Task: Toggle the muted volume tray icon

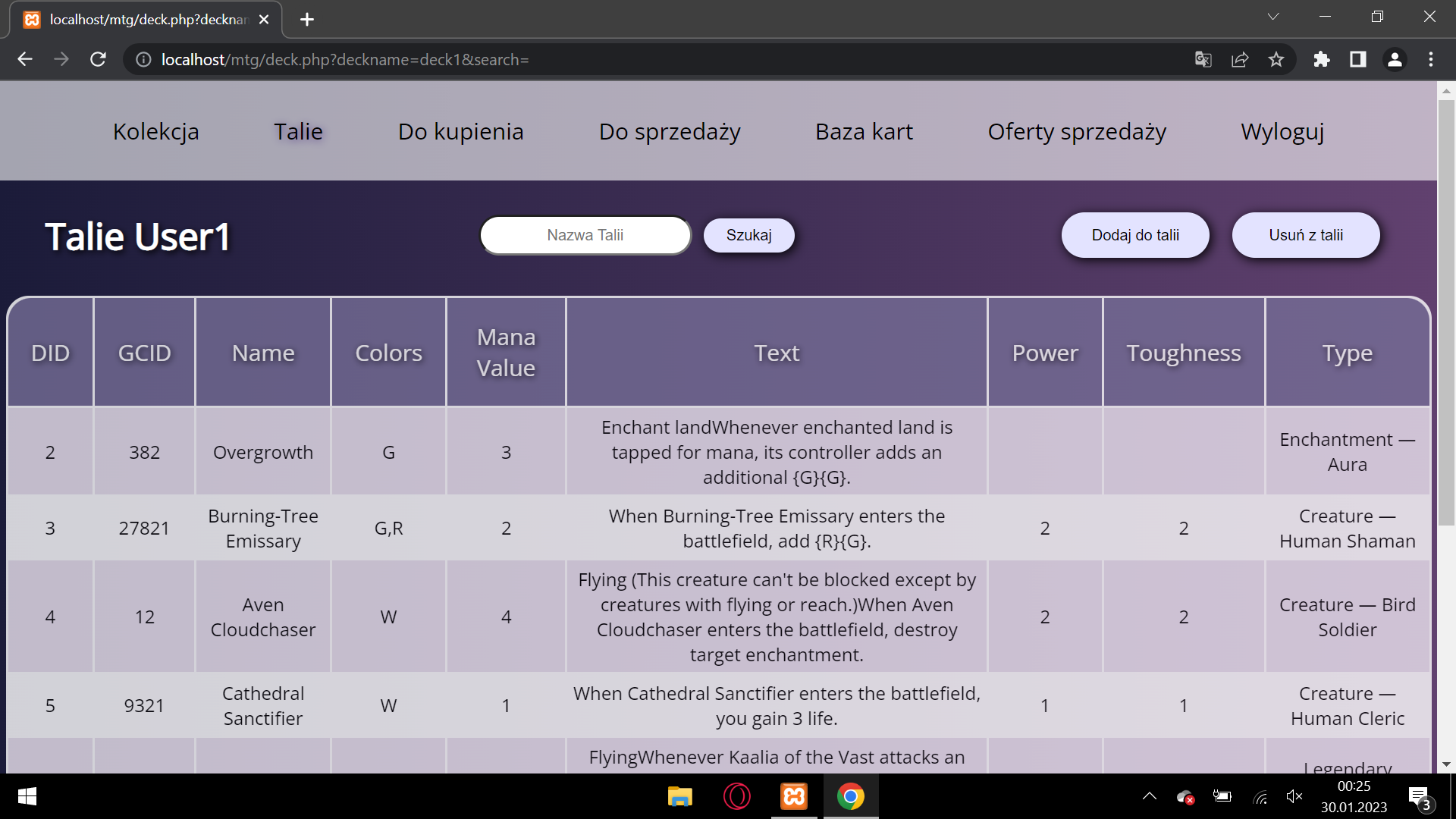Action: 1294,796
